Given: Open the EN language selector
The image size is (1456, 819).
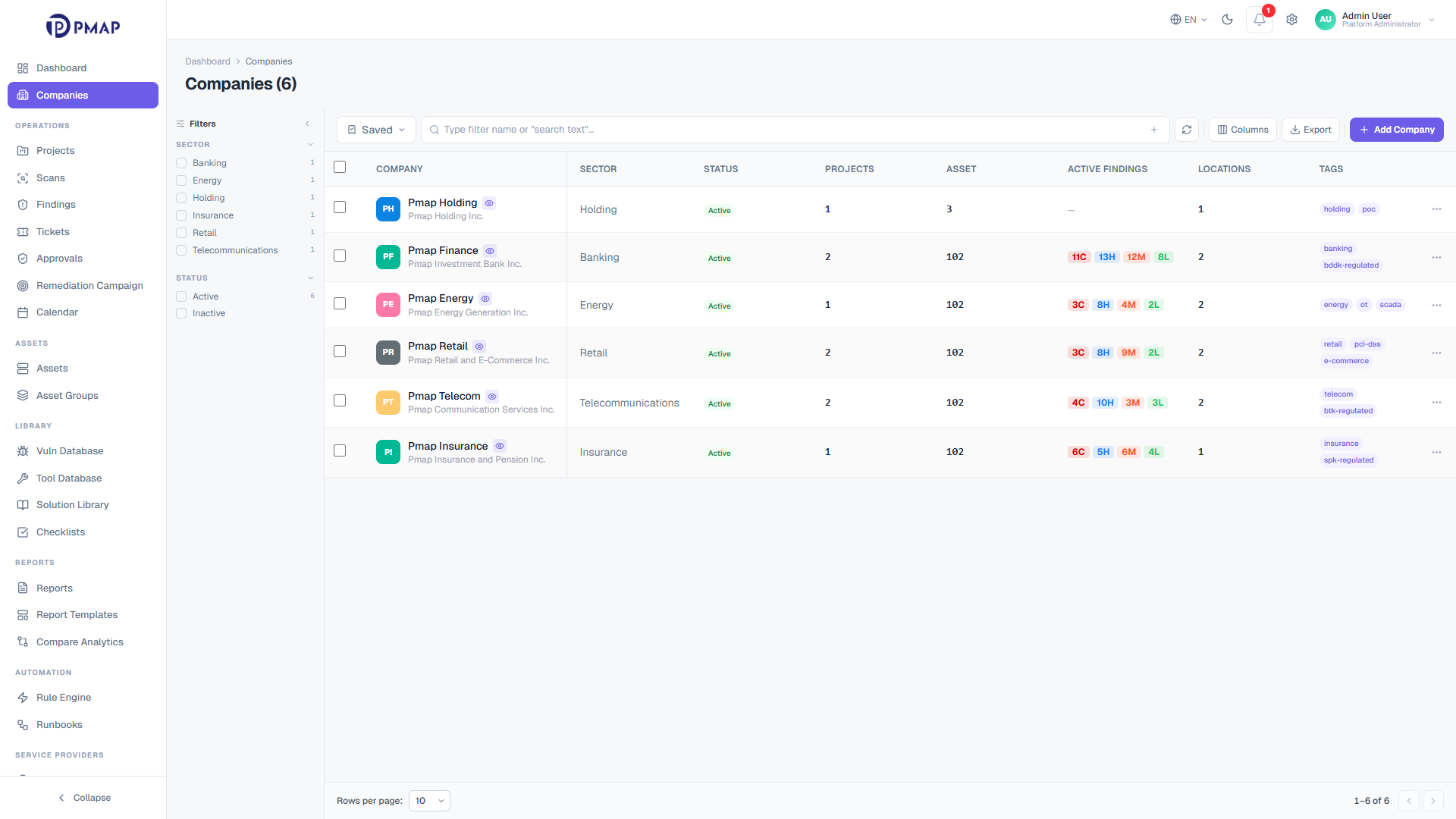Looking at the screenshot, I should point(1188,20).
